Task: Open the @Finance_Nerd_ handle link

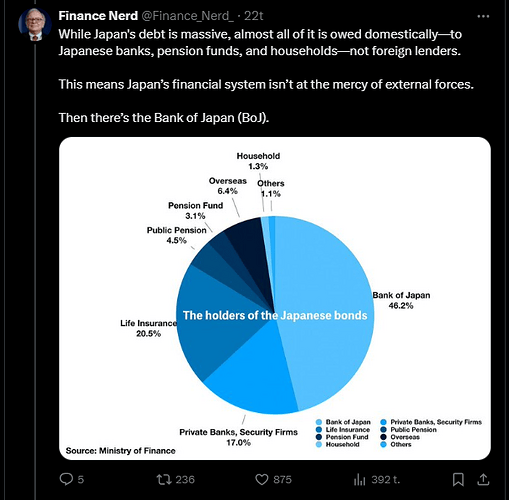Action: point(188,16)
